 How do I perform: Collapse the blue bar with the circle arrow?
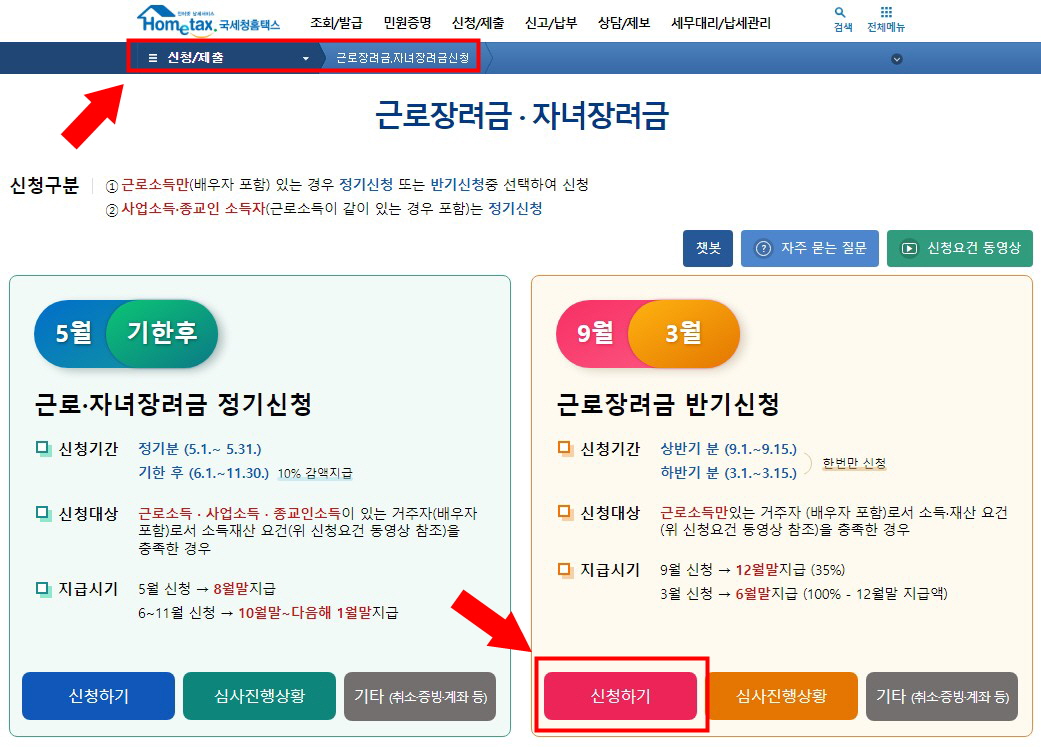897,59
